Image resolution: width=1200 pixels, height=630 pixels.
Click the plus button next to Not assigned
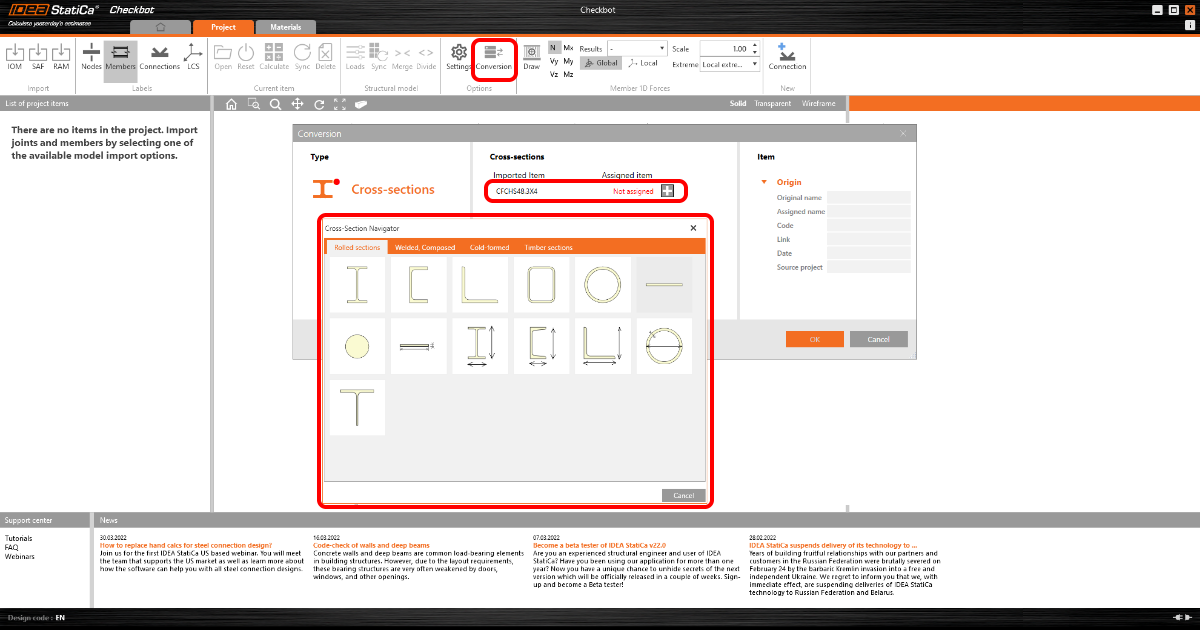pos(667,191)
